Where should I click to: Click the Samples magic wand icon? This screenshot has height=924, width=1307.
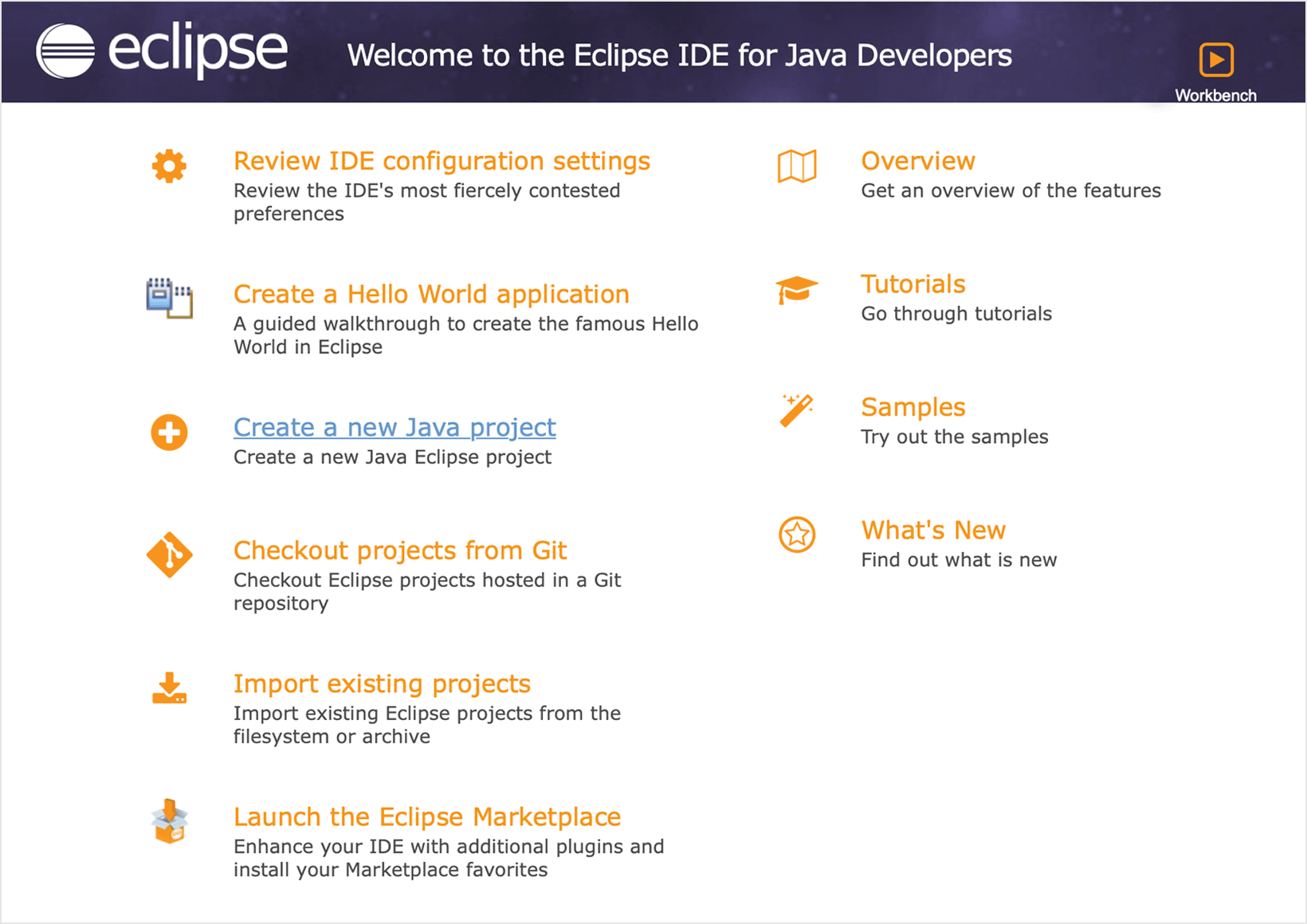tap(797, 411)
